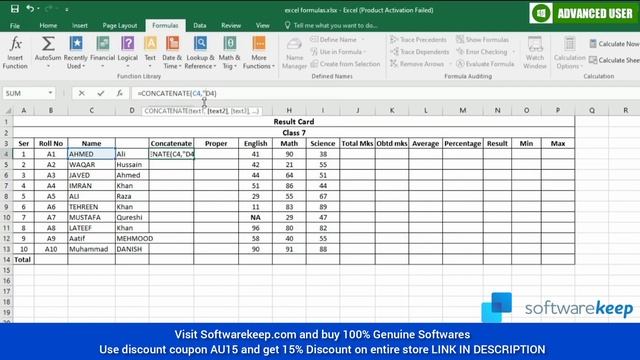Switch to the View tab
The height and width of the screenshot is (360, 640).
pyautogui.click(x=262, y=25)
